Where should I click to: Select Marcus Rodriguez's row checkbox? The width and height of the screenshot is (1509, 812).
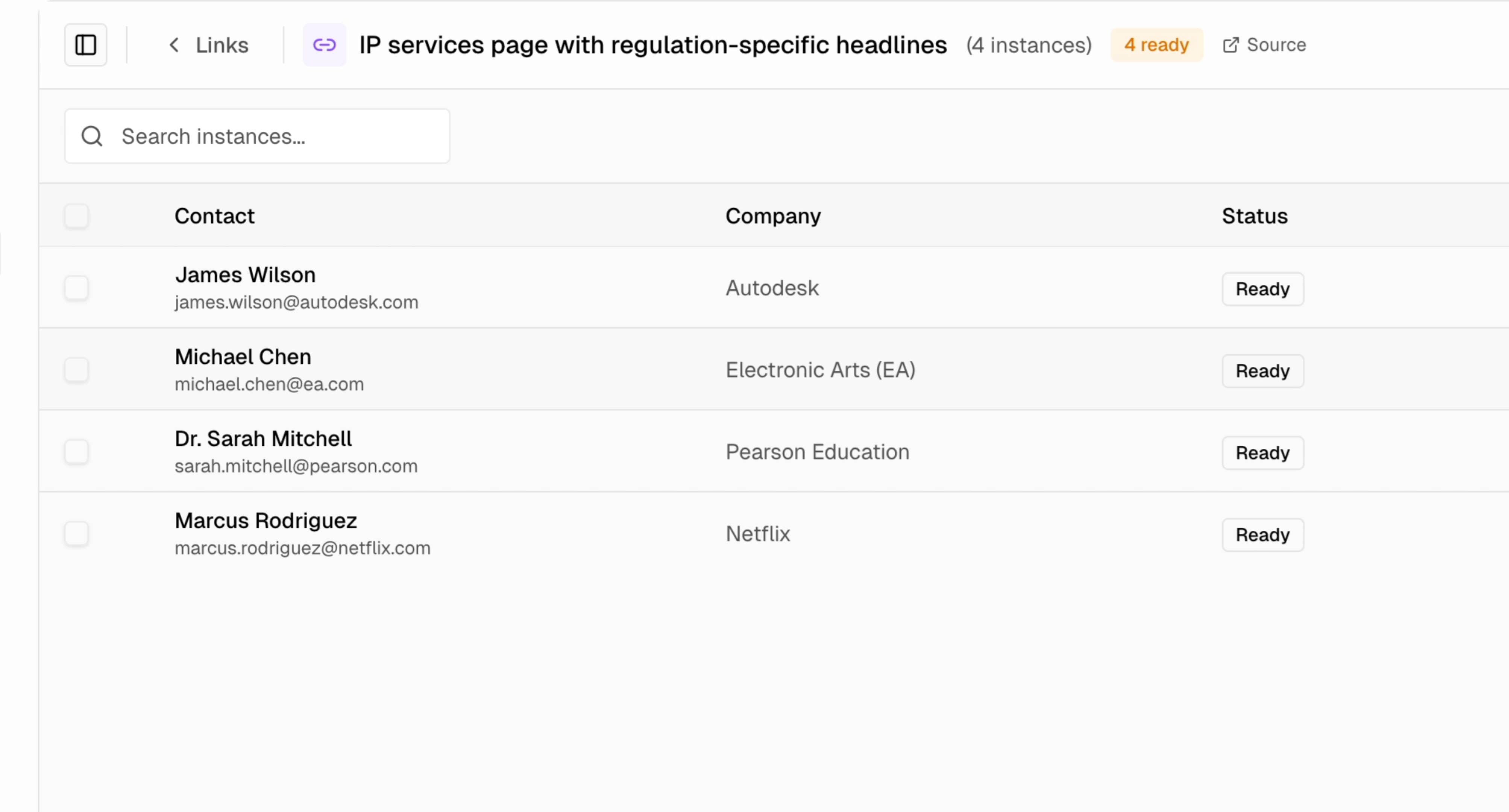76,534
